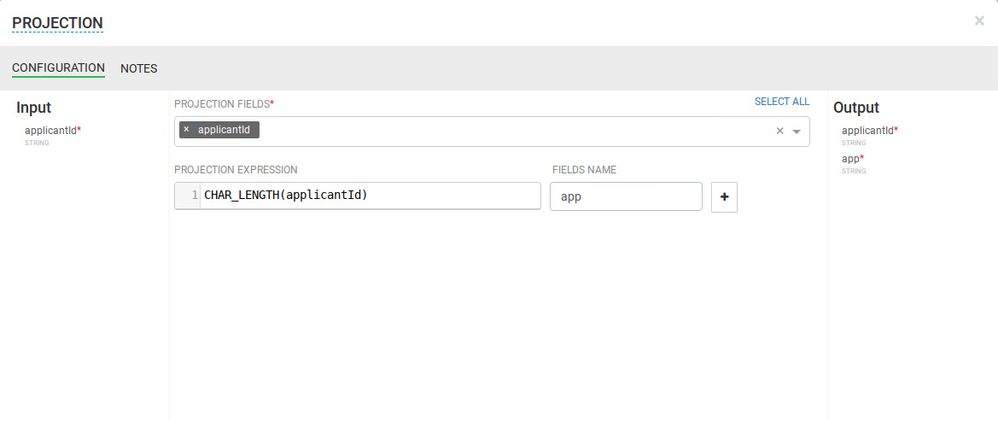The image size is (998, 421).
Task: Click the Input panel heading
Action: point(33,107)
